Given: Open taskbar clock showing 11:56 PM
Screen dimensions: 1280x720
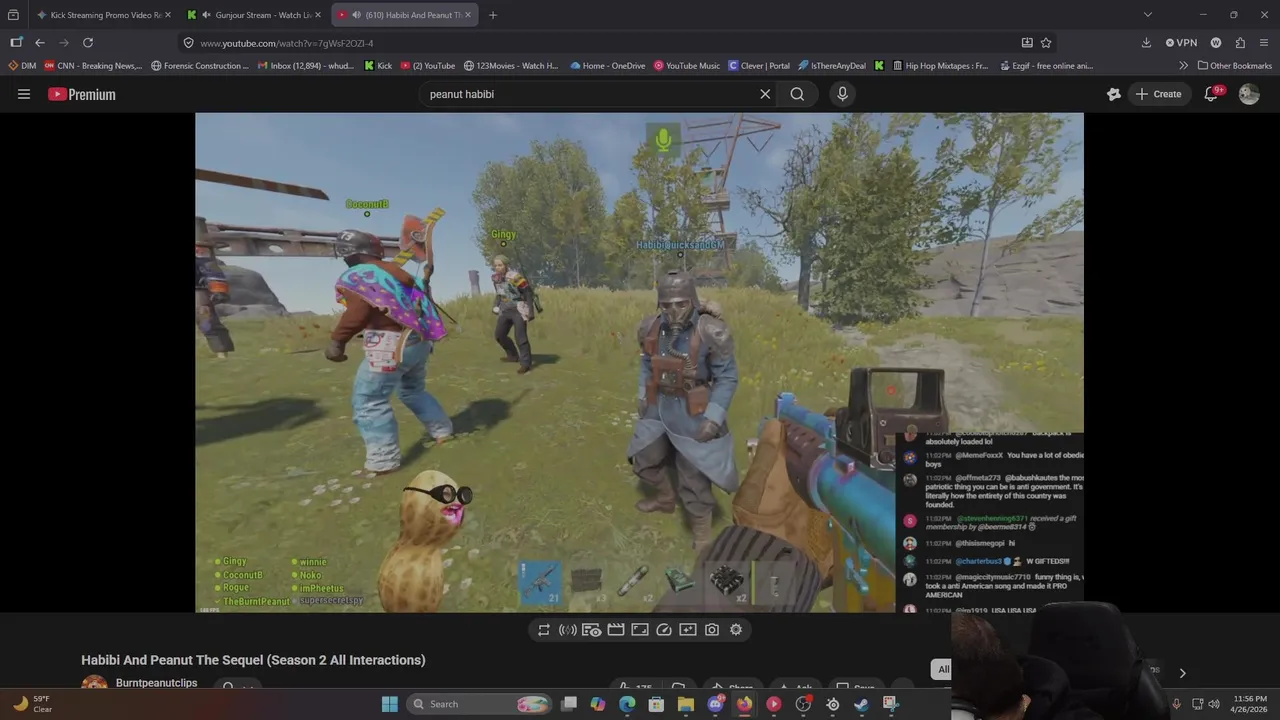Looking at the screenshot, I should point(1250,704).
